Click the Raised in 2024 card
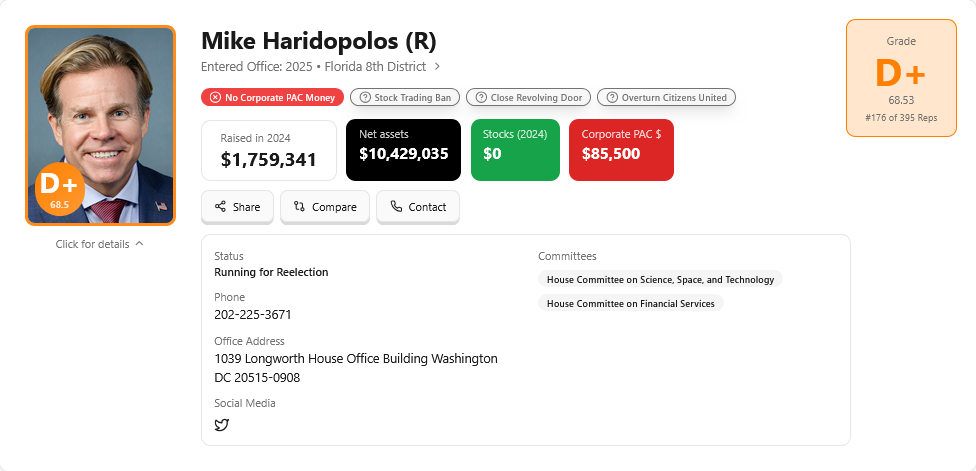 (x=269, y=150)
